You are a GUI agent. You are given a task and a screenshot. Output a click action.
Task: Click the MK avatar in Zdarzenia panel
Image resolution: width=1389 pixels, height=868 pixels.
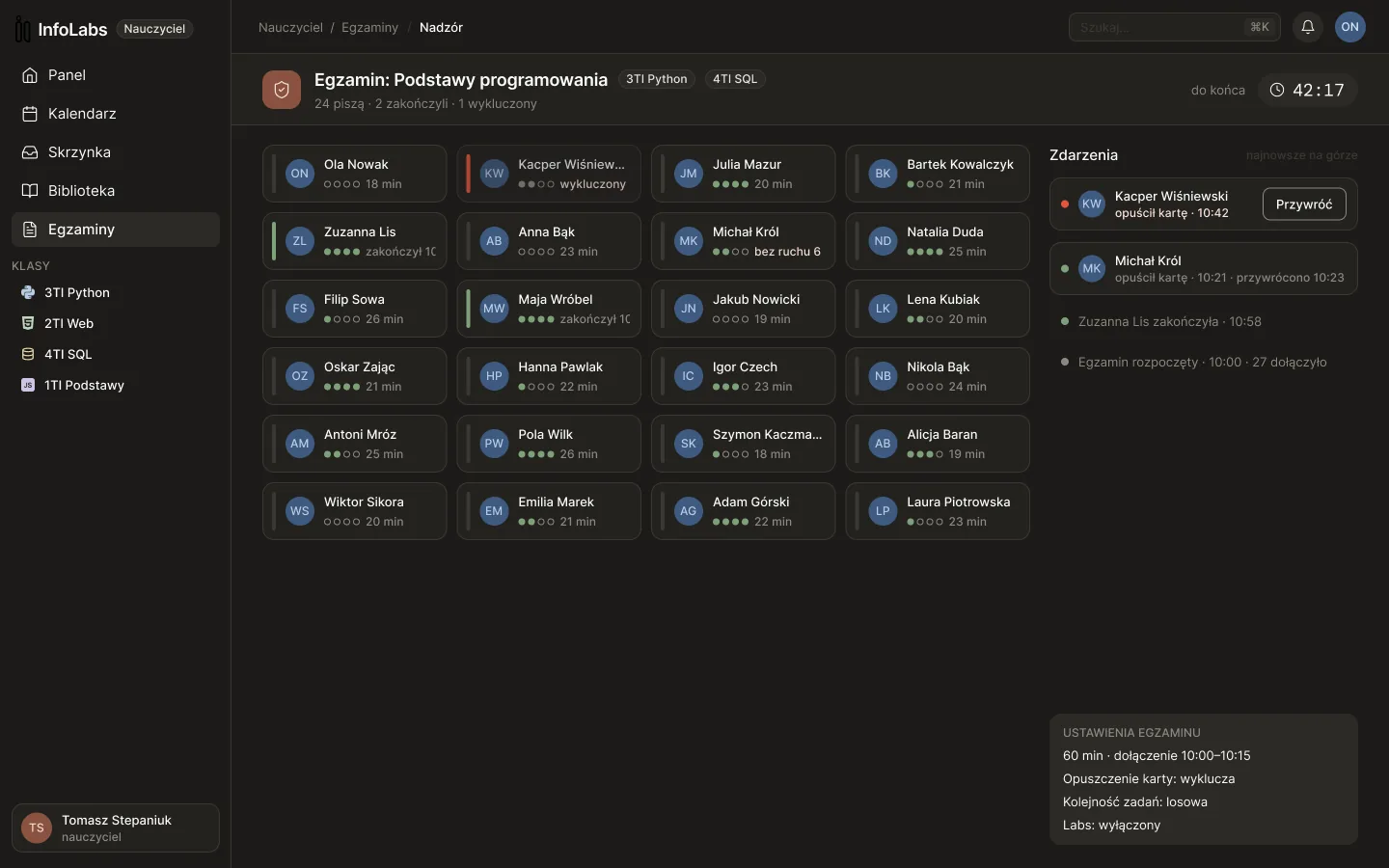(x=1092, y=268)
